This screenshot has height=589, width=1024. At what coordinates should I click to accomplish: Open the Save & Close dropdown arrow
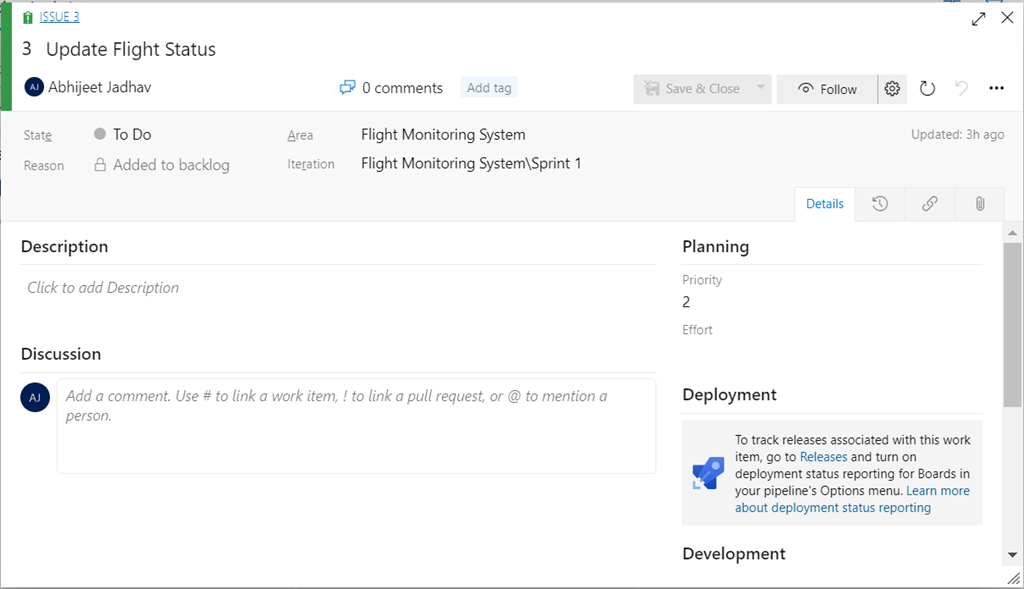click(x=761, y=88)
